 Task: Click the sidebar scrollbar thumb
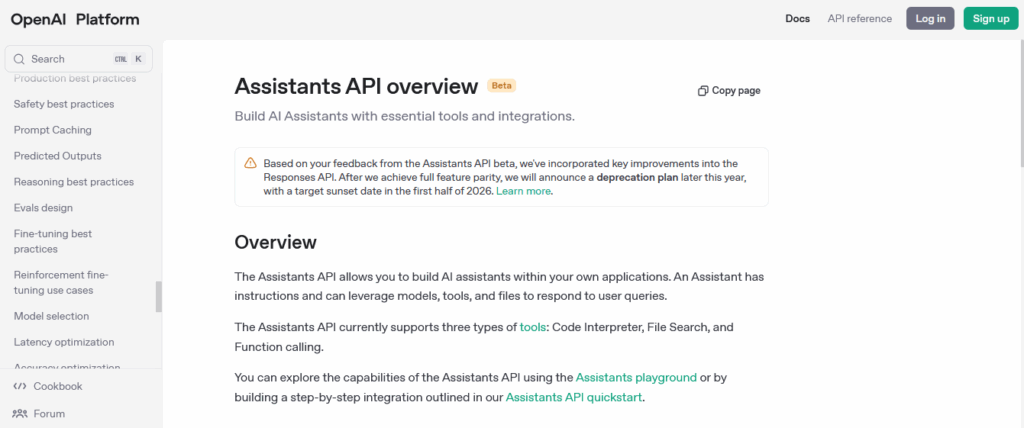click(x=158, y=297)
